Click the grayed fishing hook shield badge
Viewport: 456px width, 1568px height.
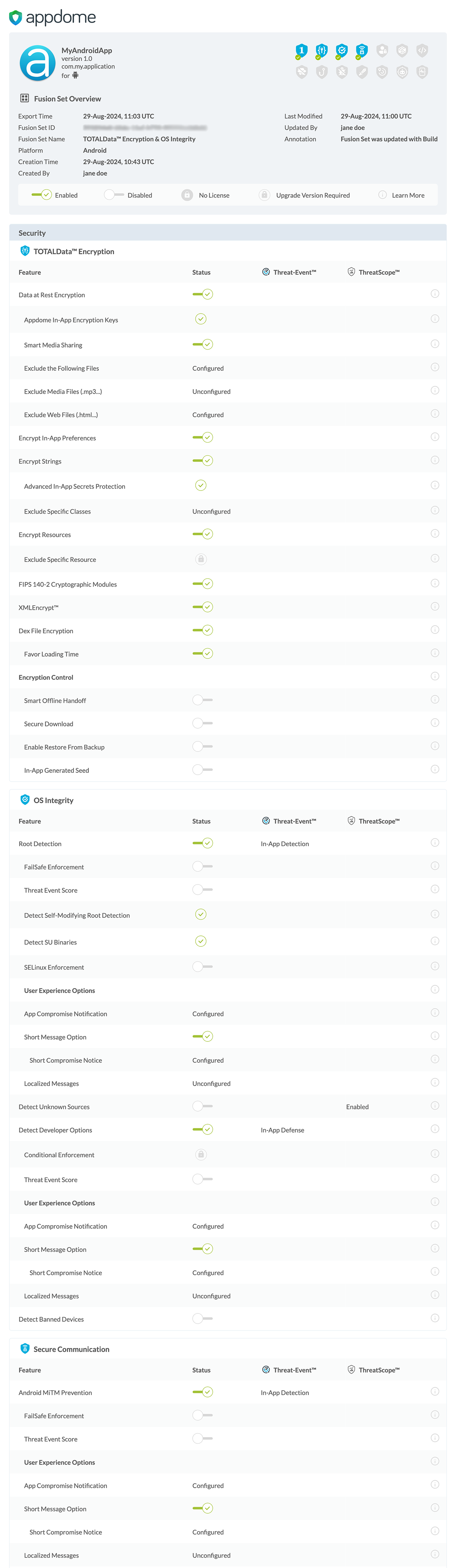[x=321, y=72]
